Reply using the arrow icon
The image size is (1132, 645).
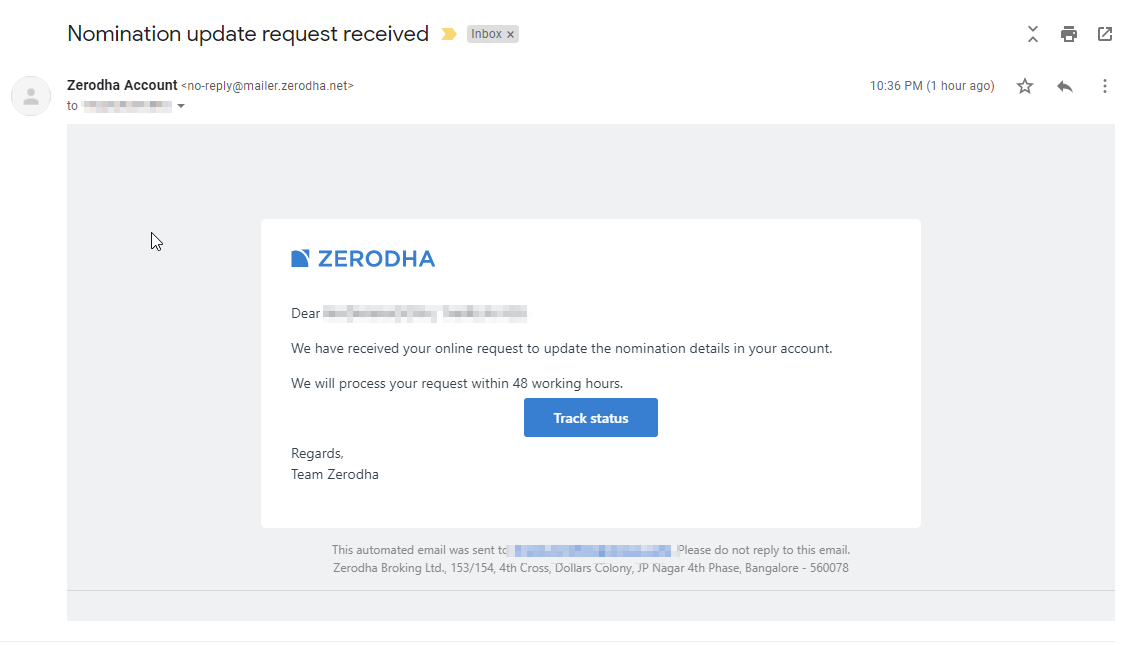click(1064, 87)
